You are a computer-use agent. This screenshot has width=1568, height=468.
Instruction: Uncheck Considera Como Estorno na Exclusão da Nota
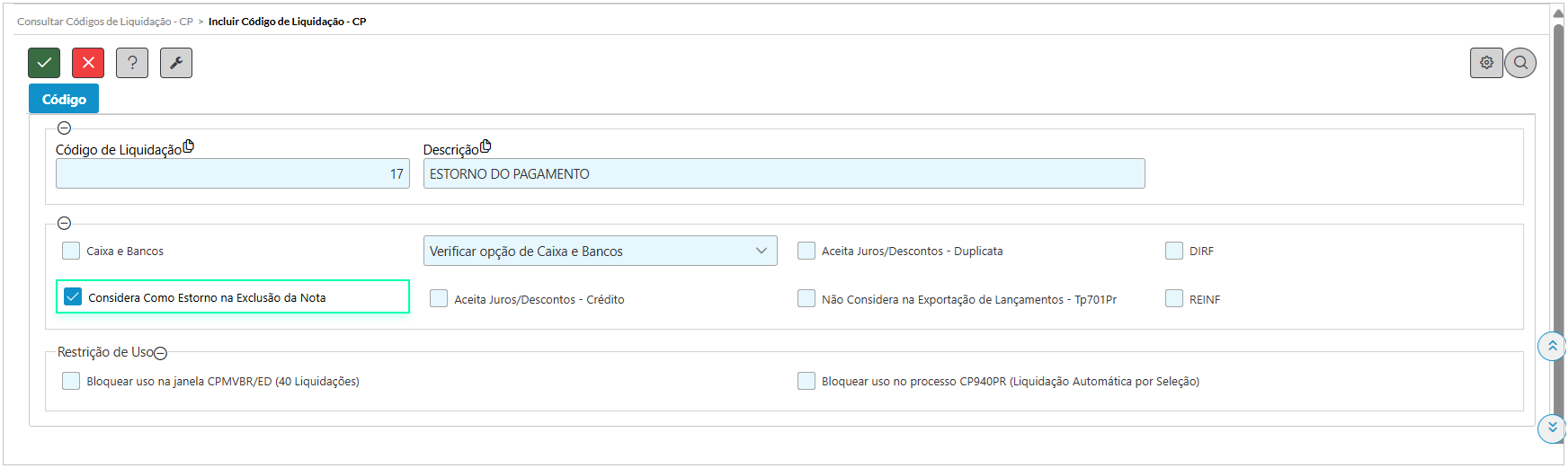pos(73,296)
